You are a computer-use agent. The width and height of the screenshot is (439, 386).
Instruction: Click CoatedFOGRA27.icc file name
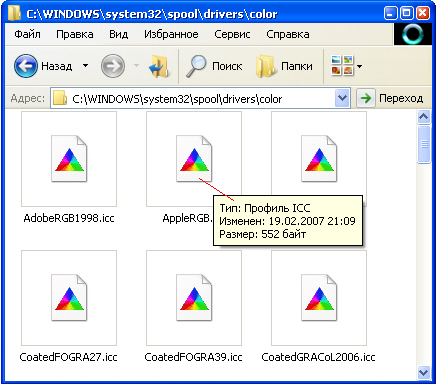[69, 357]
